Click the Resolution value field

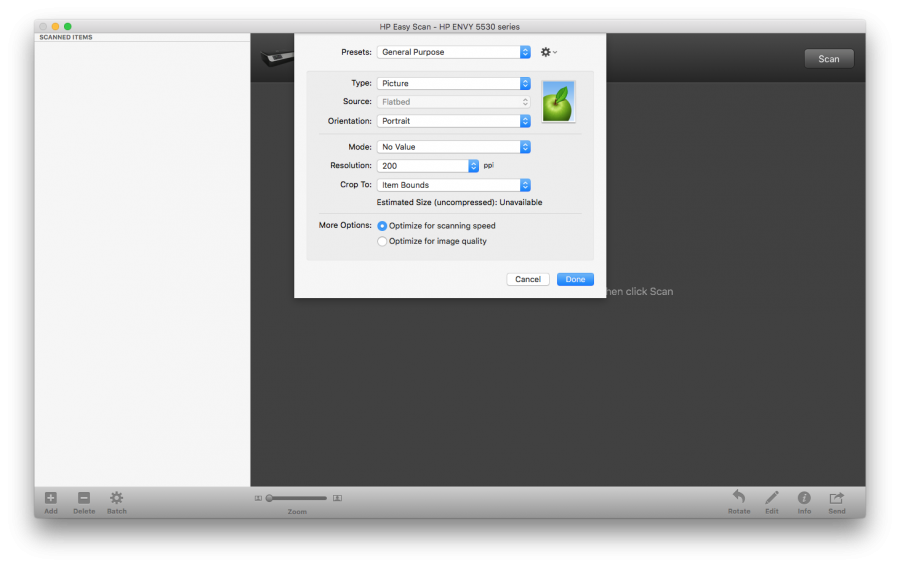pos(422,166)
